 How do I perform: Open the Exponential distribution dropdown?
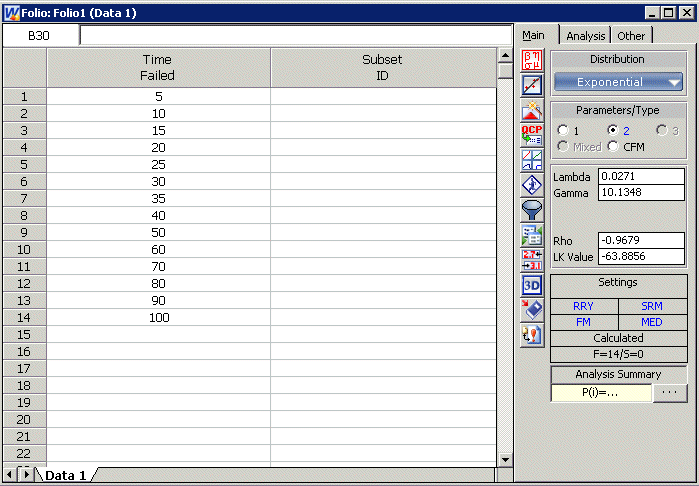[618, 83]
